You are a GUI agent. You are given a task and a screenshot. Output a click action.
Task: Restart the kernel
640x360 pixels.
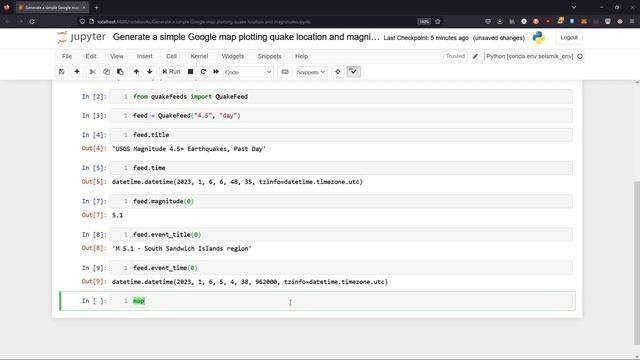point(203,72)
